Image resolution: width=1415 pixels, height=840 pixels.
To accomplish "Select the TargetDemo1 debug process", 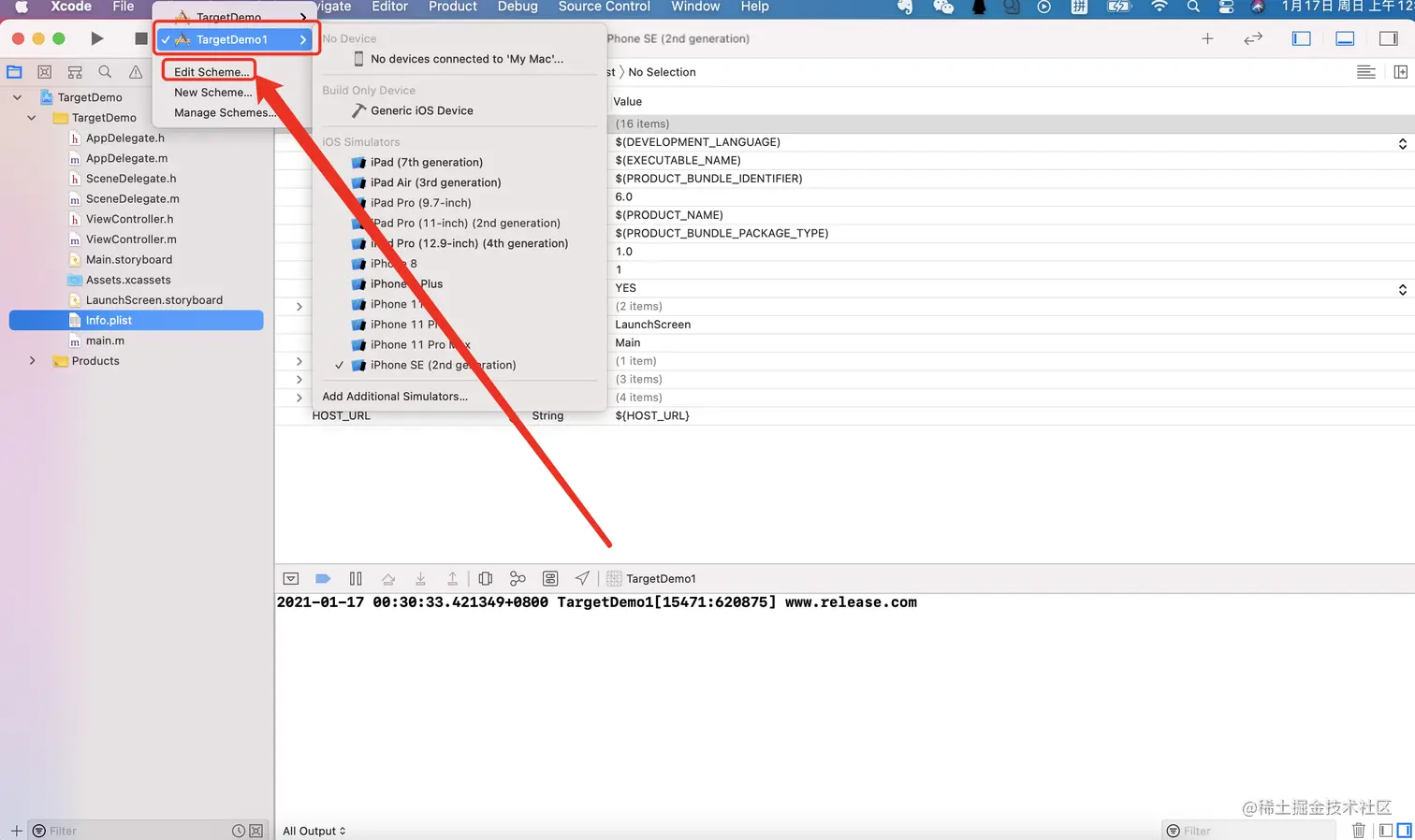I will pos(651,579).
